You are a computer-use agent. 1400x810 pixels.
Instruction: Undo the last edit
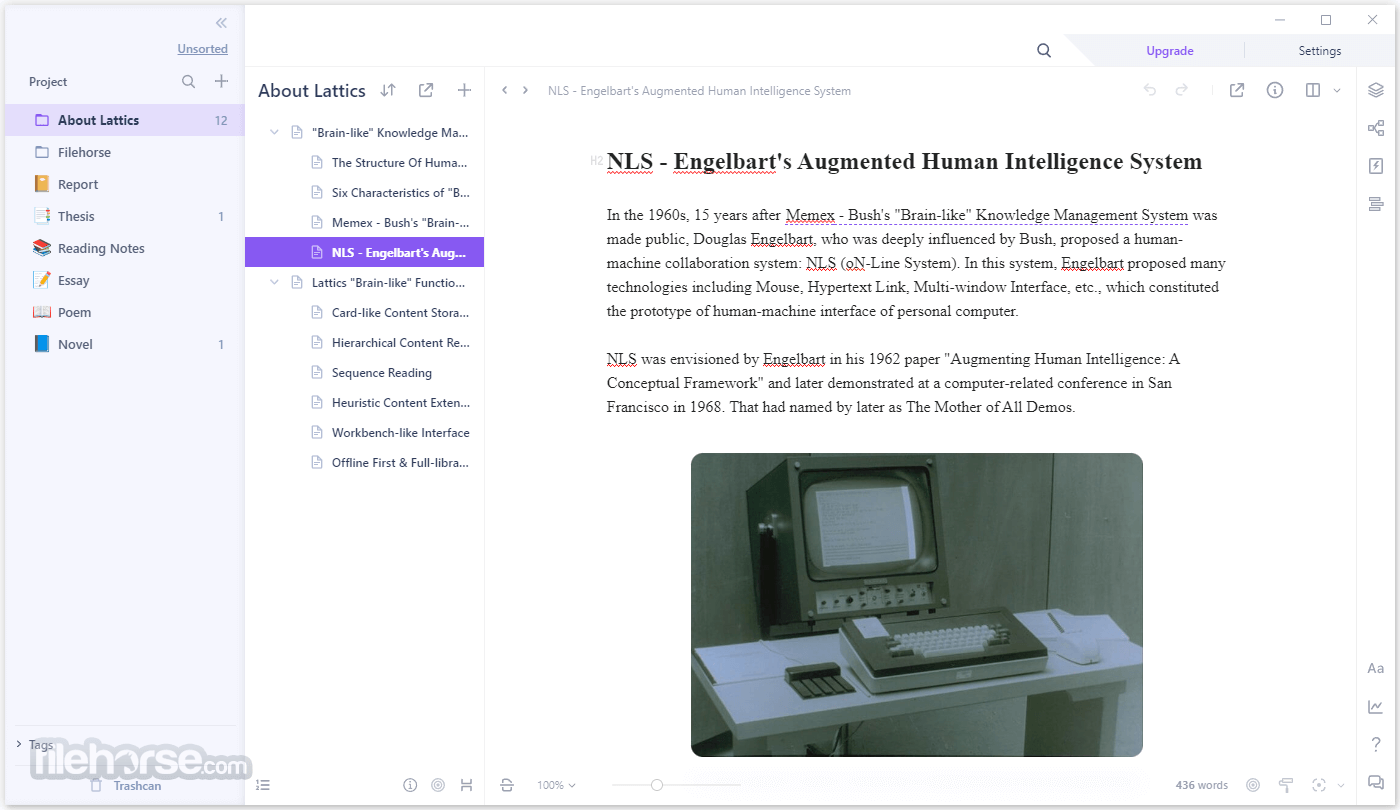(x=1150, y=90)
